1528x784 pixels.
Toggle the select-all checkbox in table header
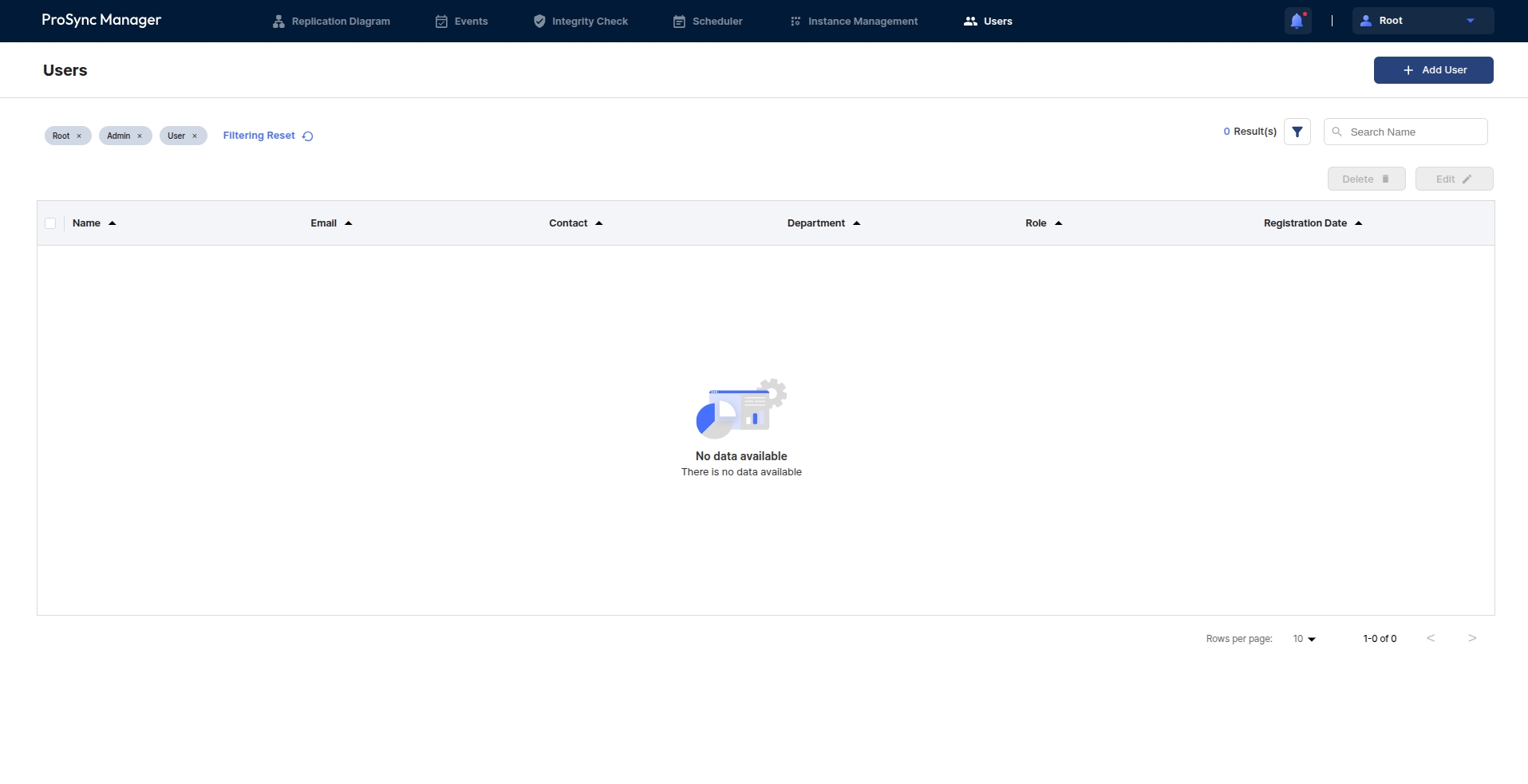(x=50, y=223)
